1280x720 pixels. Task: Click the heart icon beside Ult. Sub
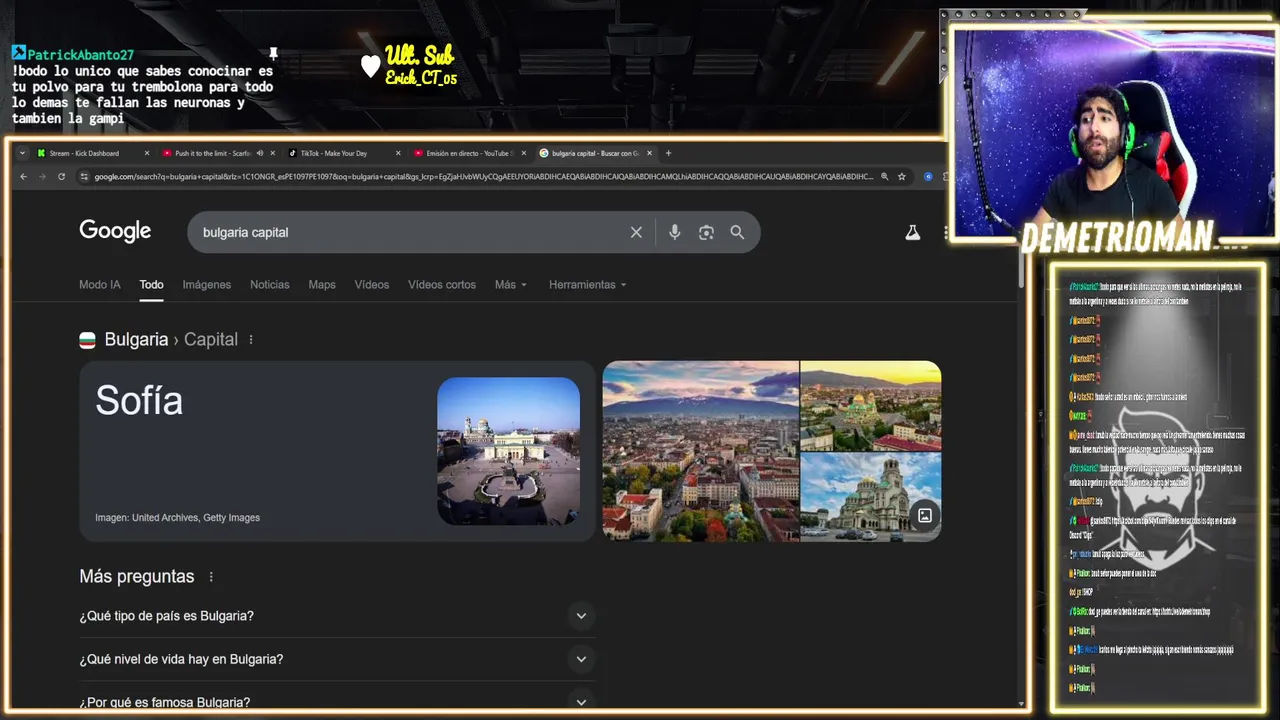point(370,66)
